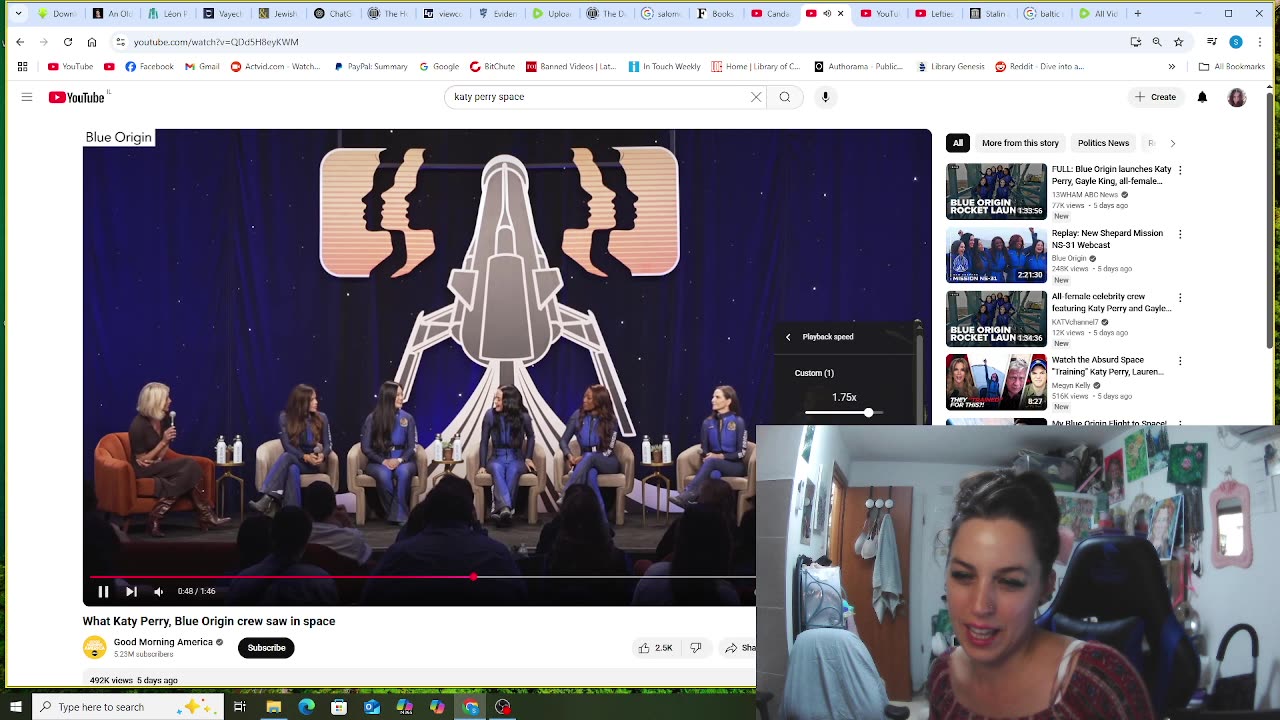The height and width of the screenshot is (720, 1280).
Task: Select the All filter chip
Action: [x=958, y=143]
